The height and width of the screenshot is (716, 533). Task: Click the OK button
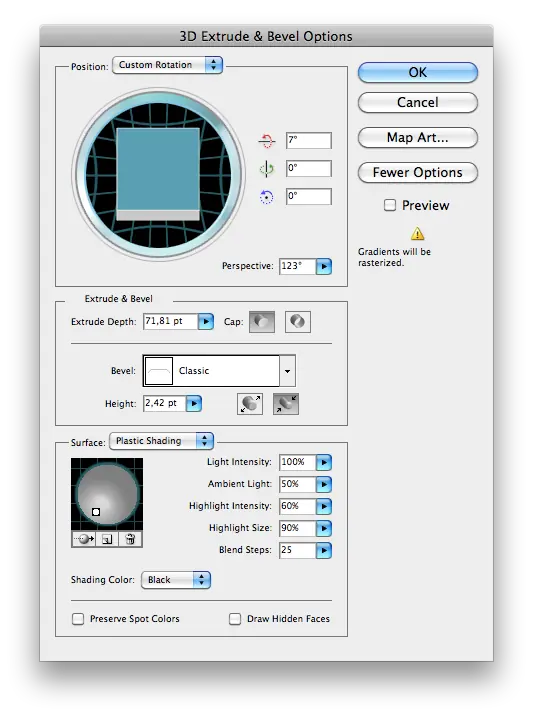click(417, 73)
